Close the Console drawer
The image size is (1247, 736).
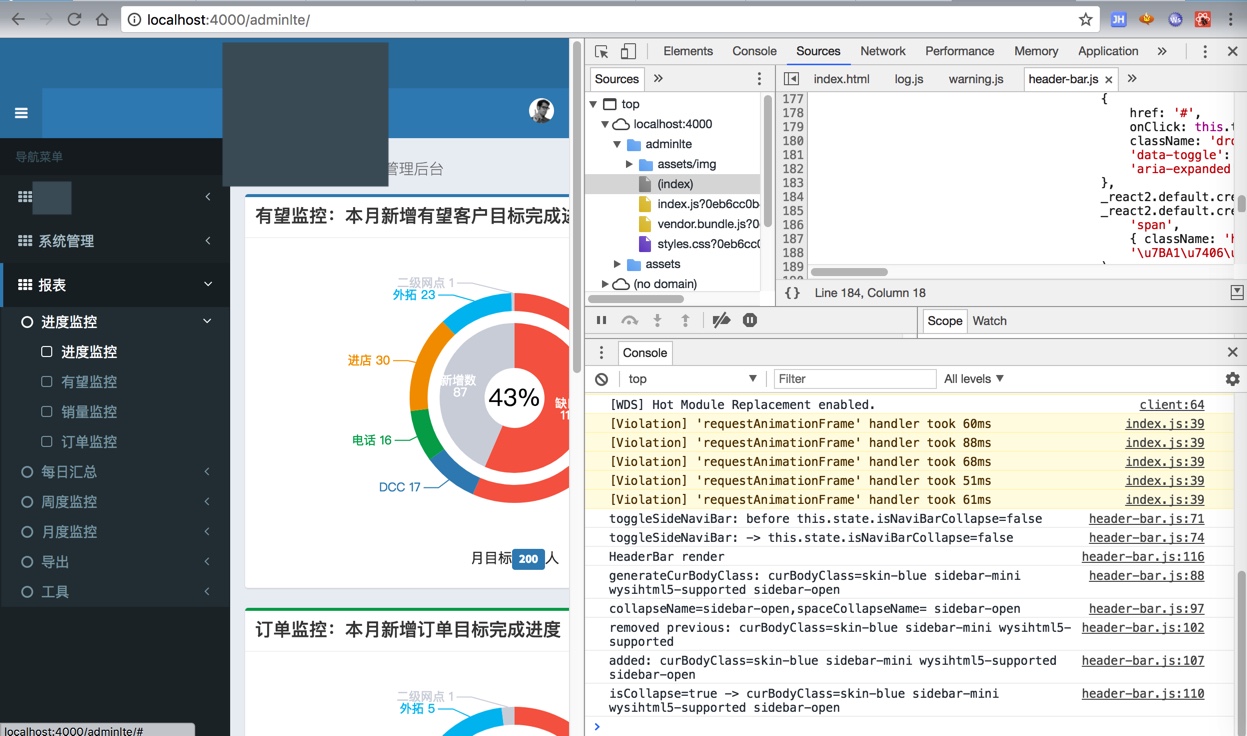click(1232, 352)
